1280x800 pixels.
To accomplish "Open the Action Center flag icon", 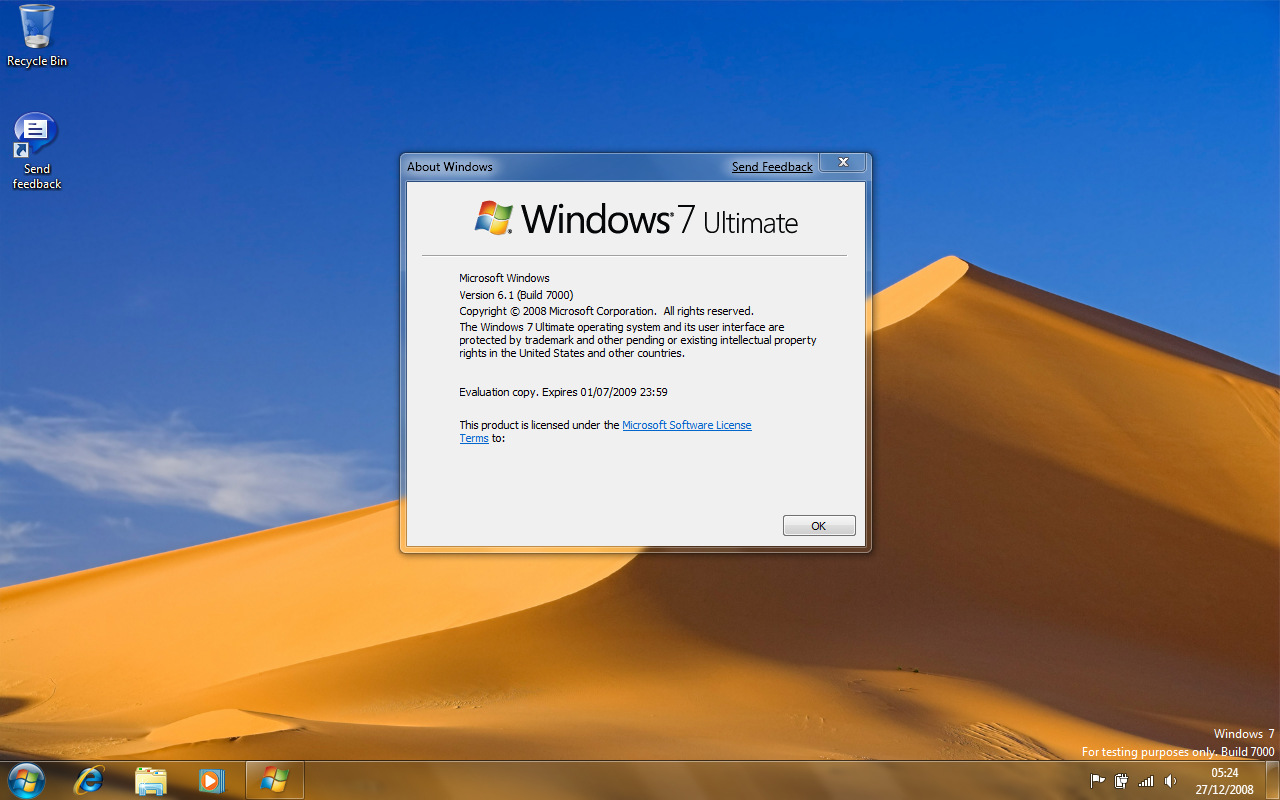I will point(1097,781).
